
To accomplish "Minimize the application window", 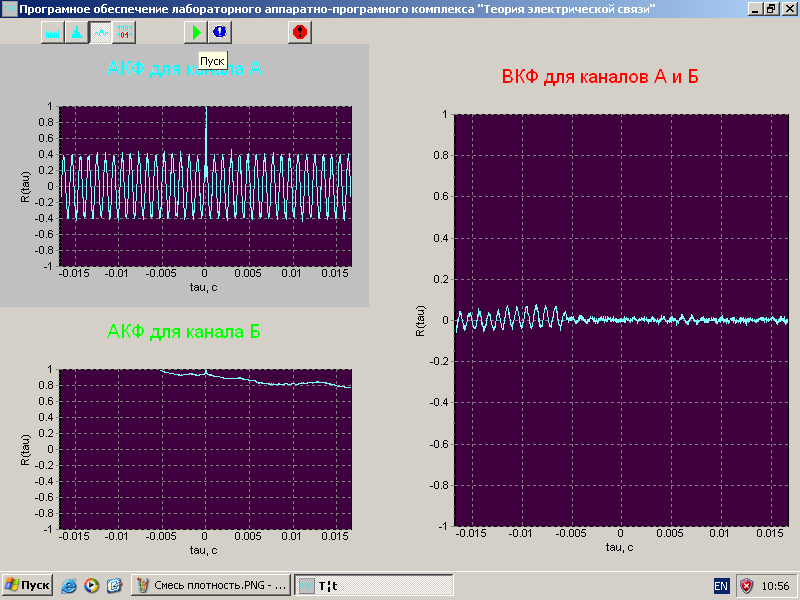I will [x=756, y=9].
